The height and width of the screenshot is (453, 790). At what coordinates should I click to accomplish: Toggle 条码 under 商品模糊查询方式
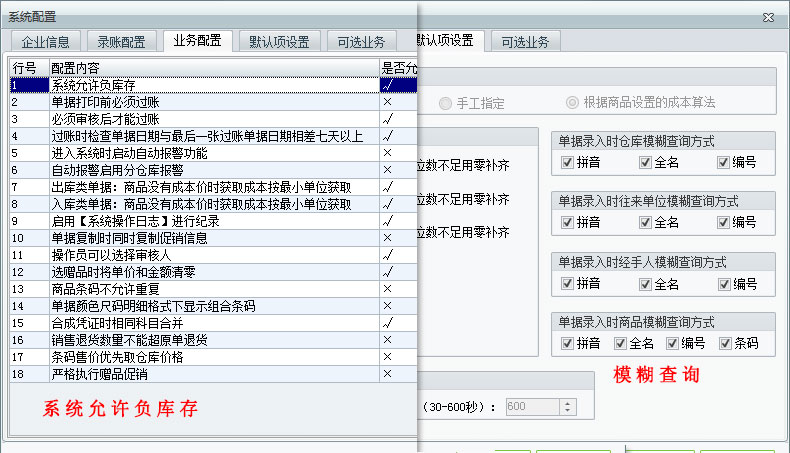(x=725, y=343)
